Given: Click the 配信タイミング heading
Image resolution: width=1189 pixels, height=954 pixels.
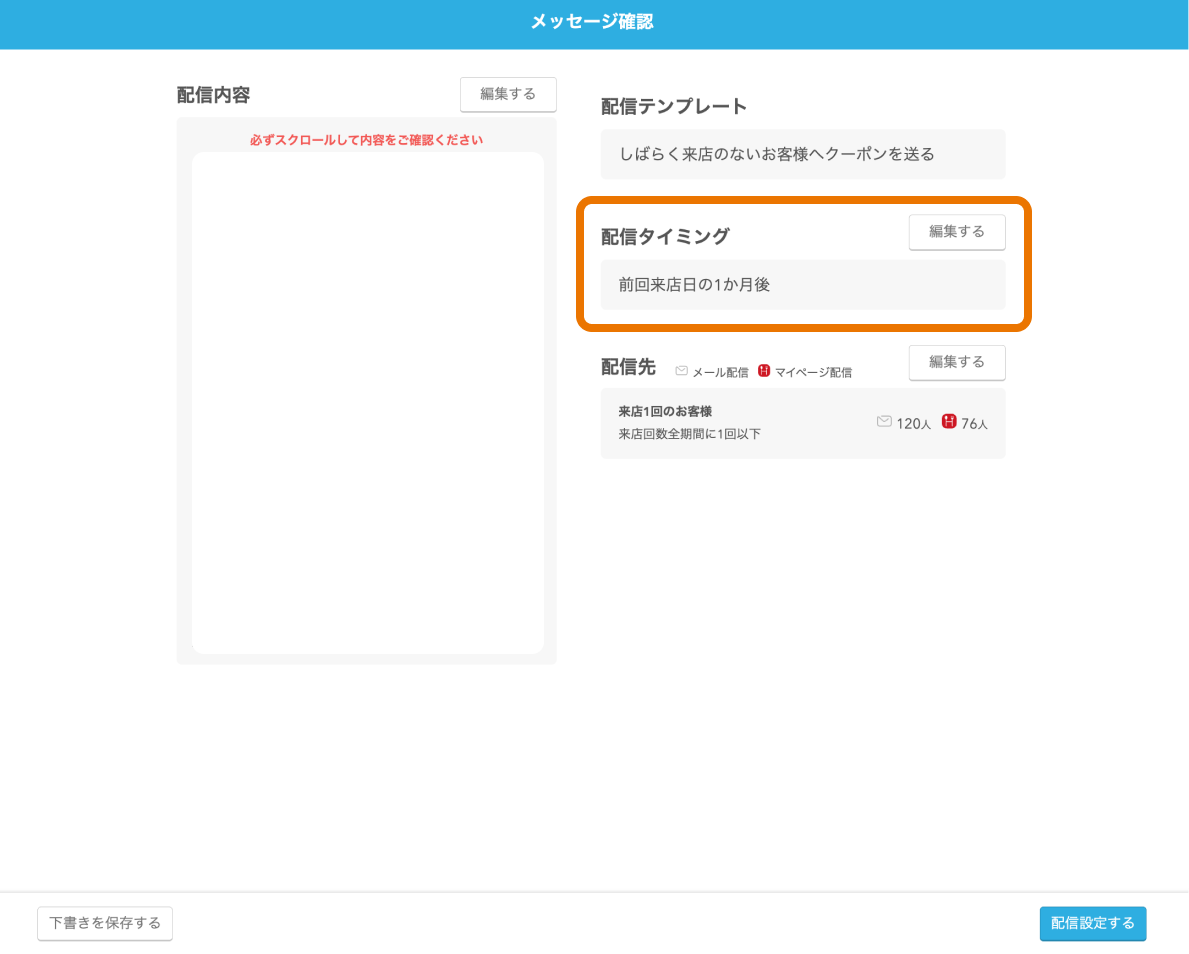Looking at the screenshot, I should (x=665, y=237).
